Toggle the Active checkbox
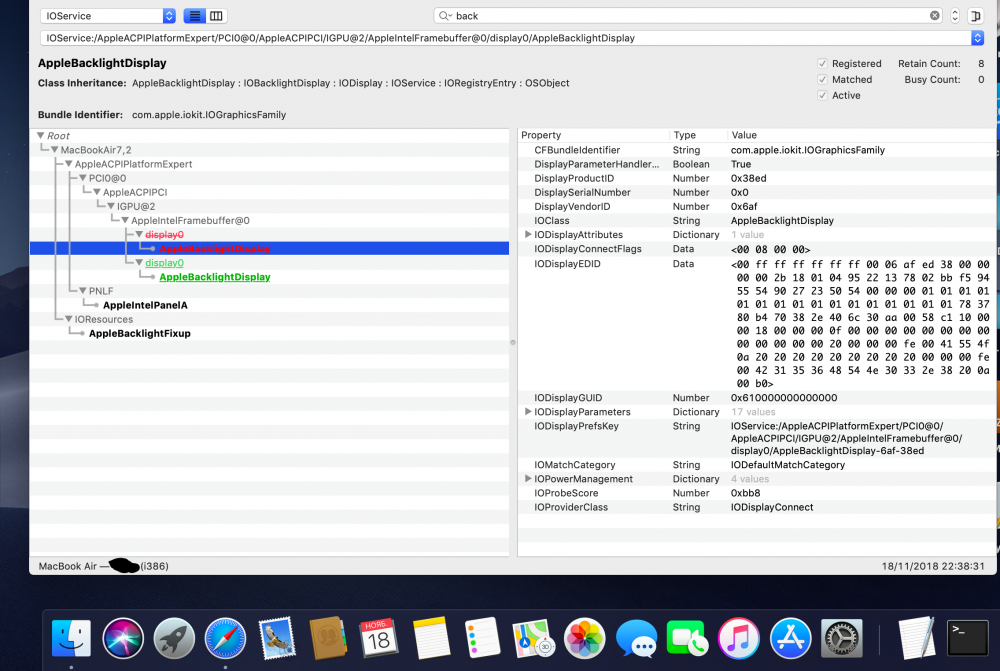1000x671 pixels. (823, 96)
